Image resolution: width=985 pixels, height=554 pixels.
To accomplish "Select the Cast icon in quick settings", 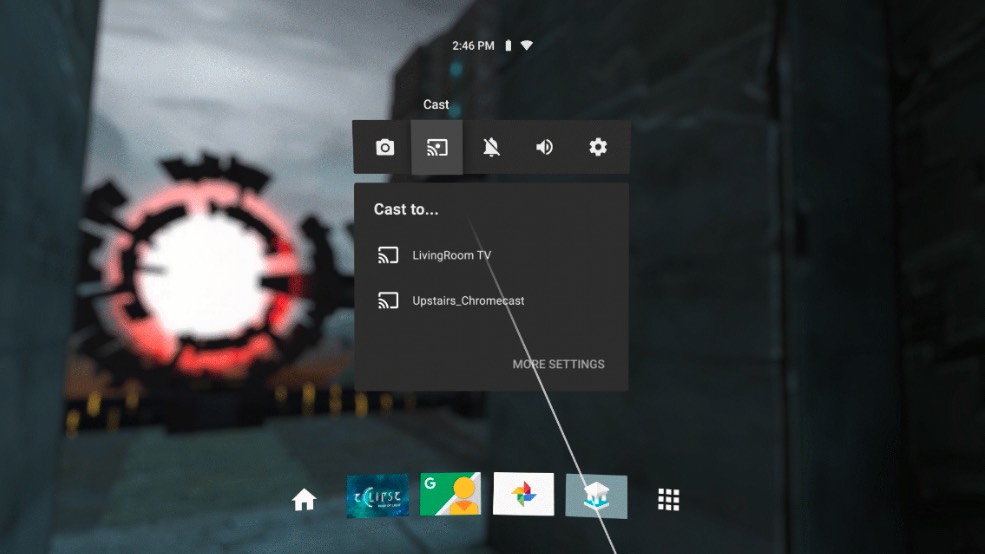I will [437, 148].
